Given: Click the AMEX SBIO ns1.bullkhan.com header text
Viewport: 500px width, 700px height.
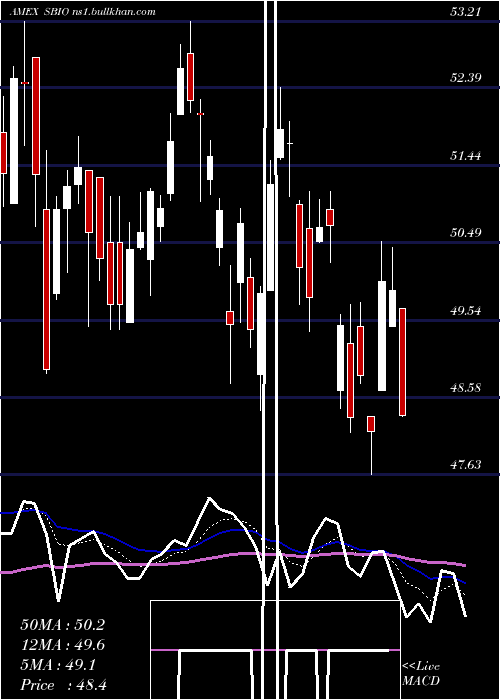Looking at the screenshot, I should (82, 12).
